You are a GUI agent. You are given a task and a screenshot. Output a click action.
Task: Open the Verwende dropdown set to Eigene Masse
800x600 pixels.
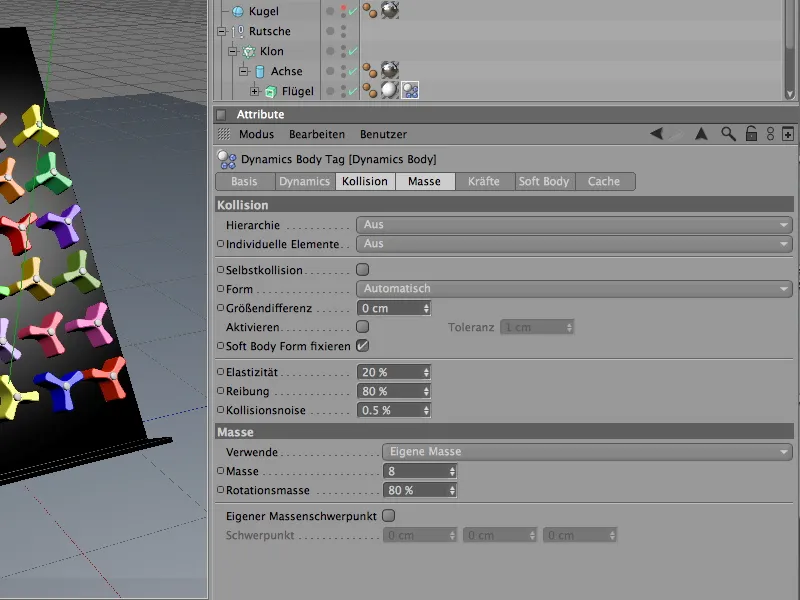point(587,452)
